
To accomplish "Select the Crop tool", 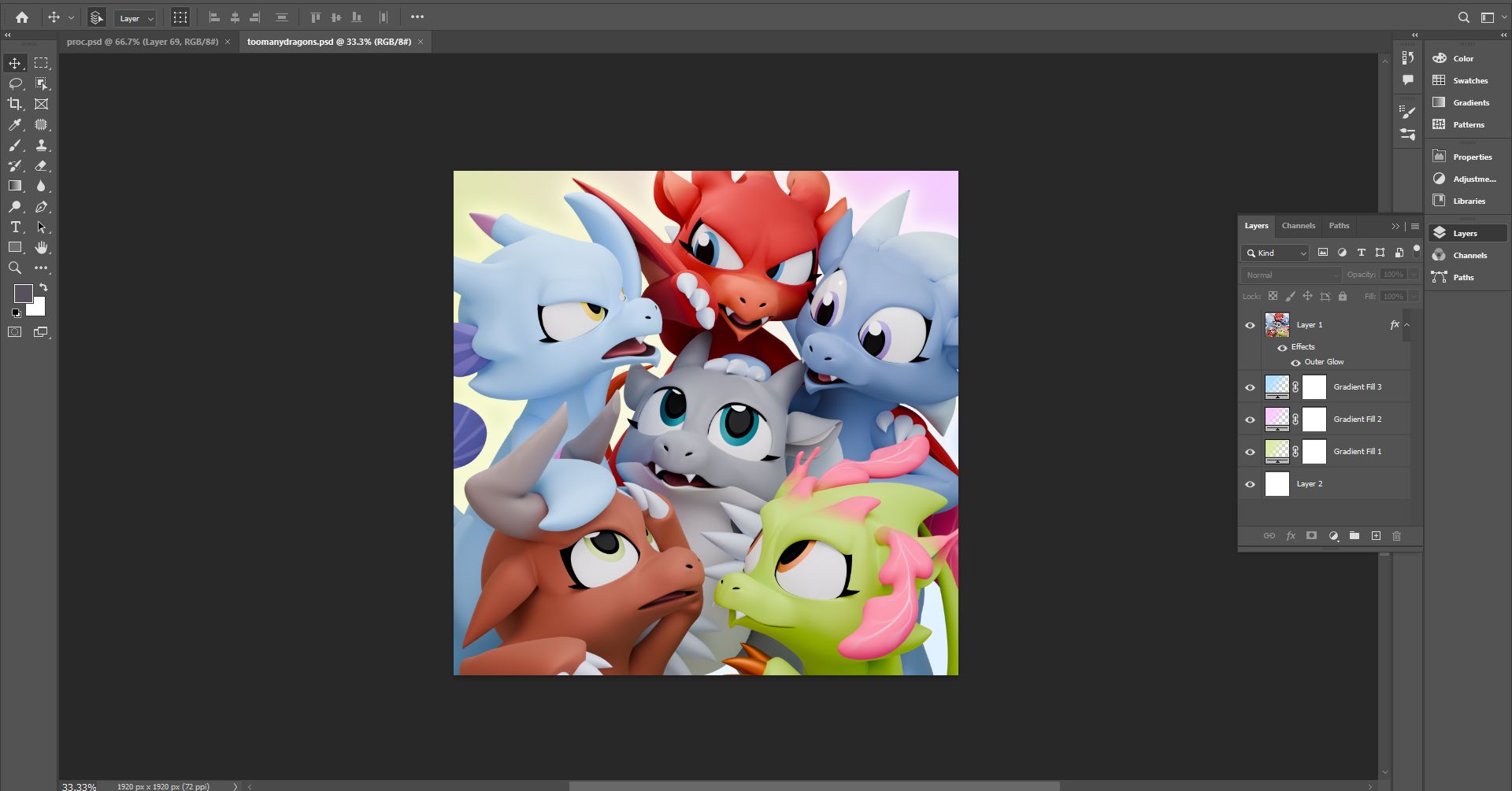I will point(15,104).
